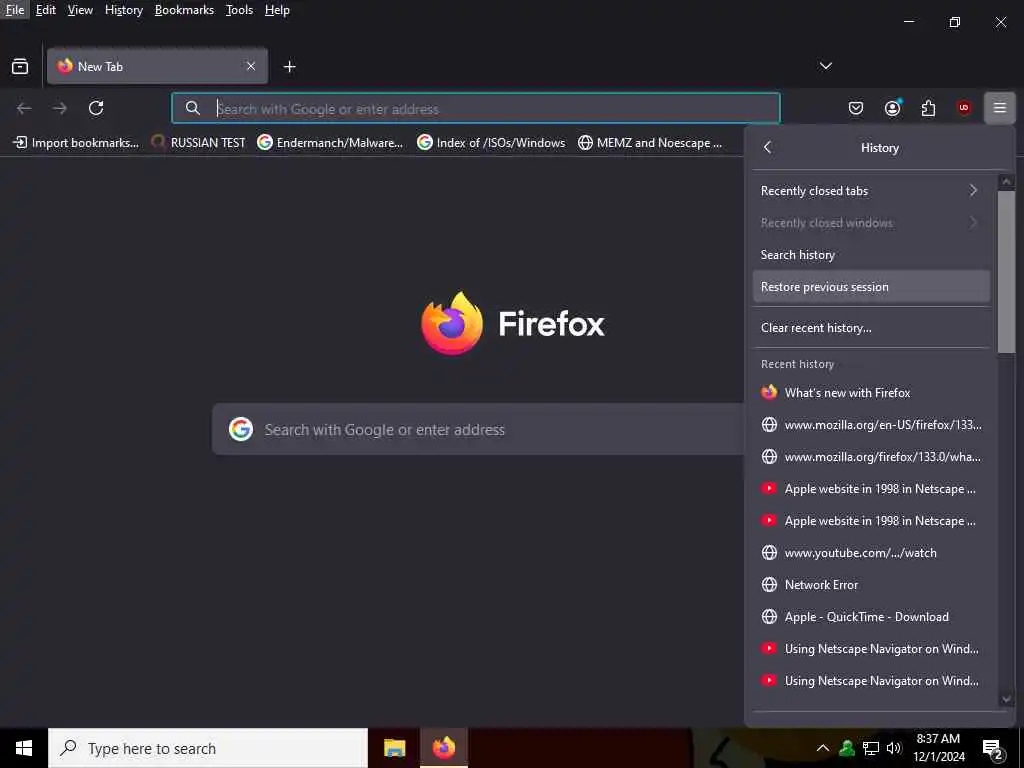Open the Tools menu
The image size is (1024, 768).
239,10
